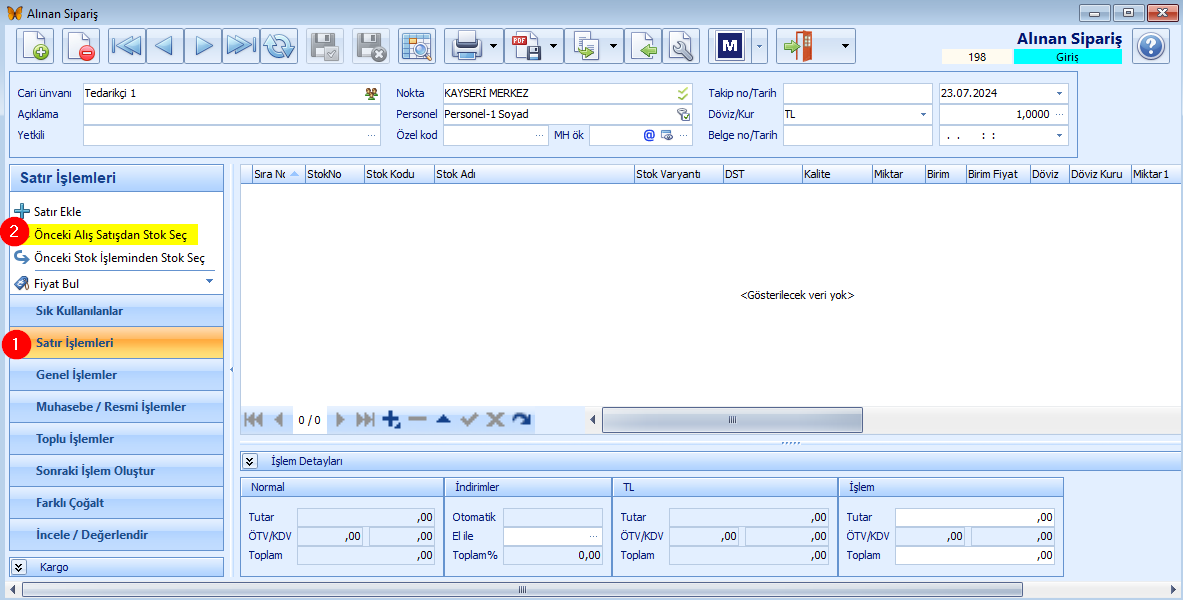Viewport: 1183px width, 600px height.
Task: Post the grid edit with the checkmark icon
Action: (x=469, y=420)
